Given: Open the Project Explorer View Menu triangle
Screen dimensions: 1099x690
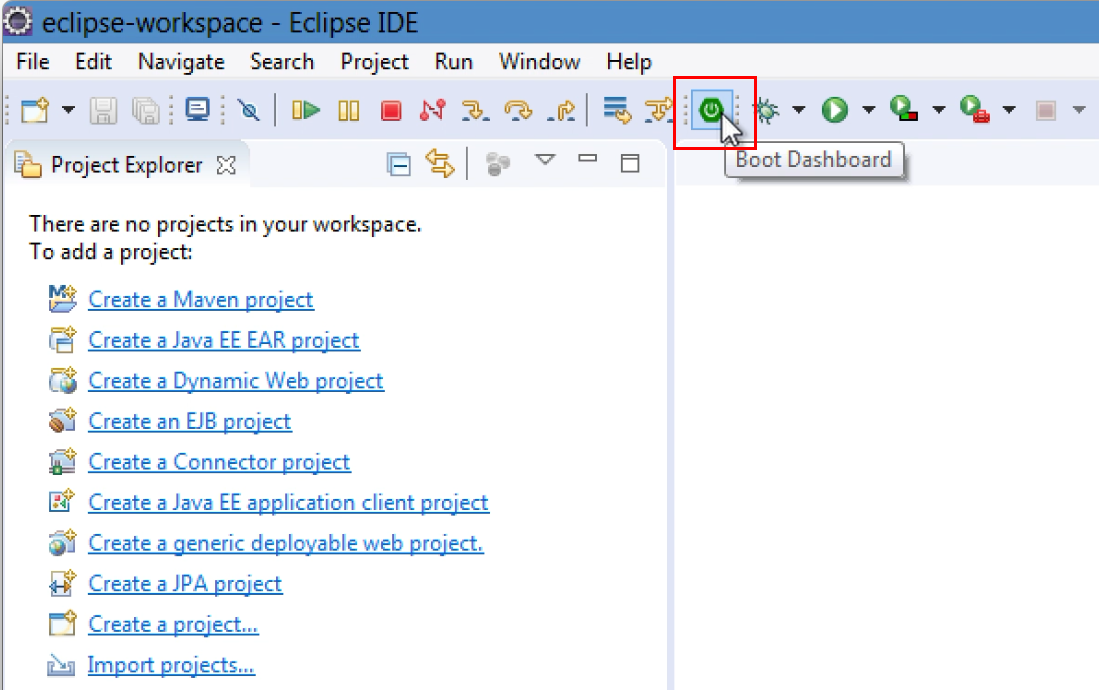Looking at the screenshot, I should 545,159.
